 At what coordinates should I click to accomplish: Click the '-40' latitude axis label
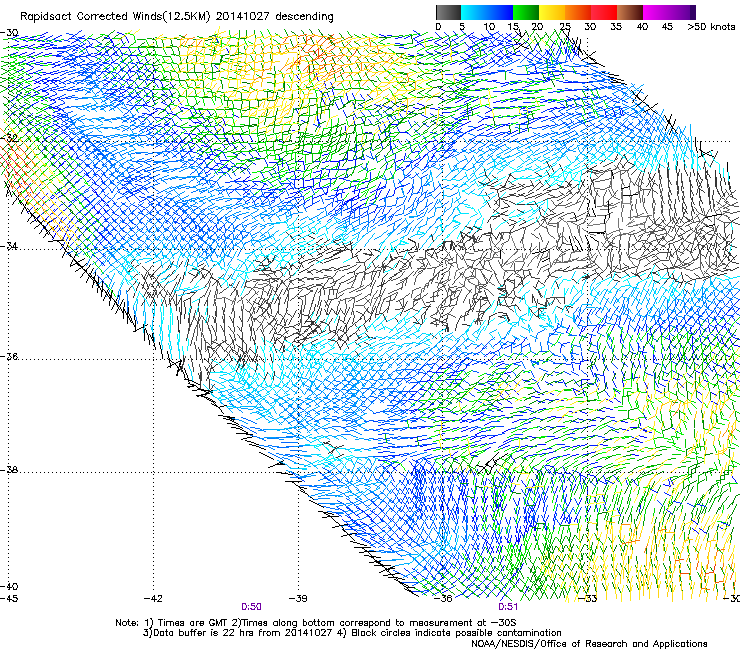pos(9,586)
